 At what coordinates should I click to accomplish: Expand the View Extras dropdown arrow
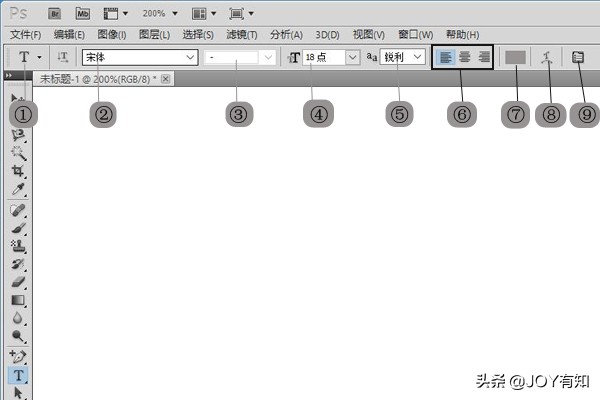click(125, 14)
